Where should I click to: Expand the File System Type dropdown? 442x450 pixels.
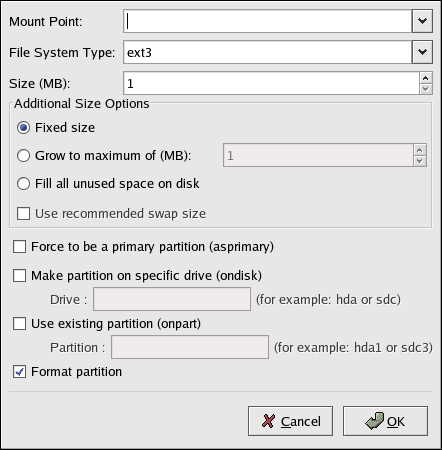pos(422,52)
